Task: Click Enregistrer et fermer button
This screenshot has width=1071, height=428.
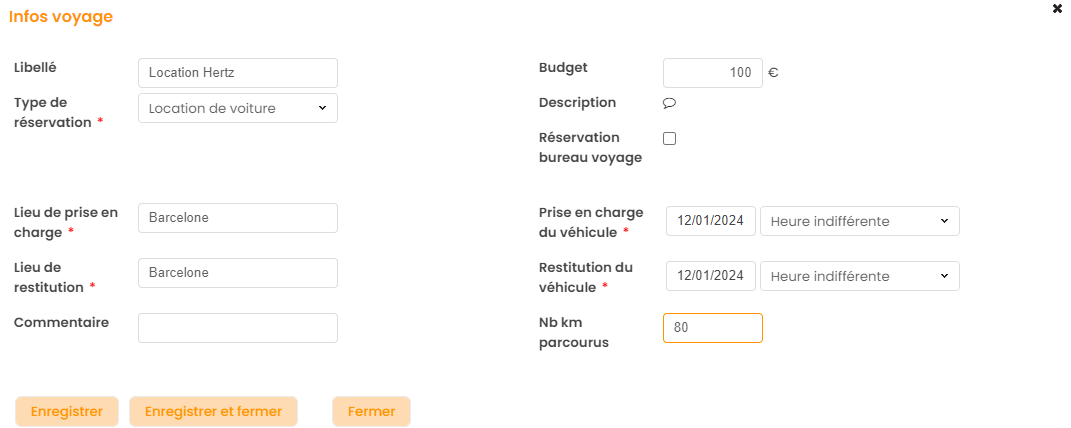Action: coord(213,411)
